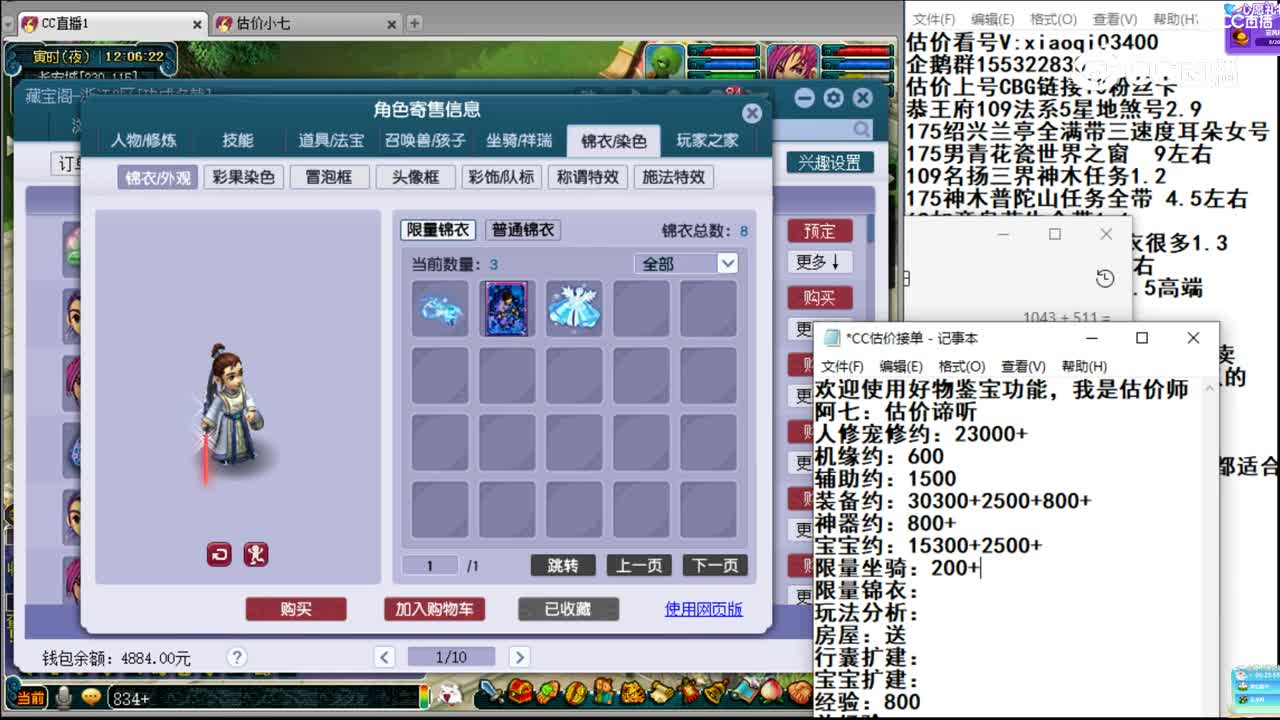
Task: Open 编辑(E) menu in CC估价接单 notepad
Action: pyautogui.click(x=901, y=367)
